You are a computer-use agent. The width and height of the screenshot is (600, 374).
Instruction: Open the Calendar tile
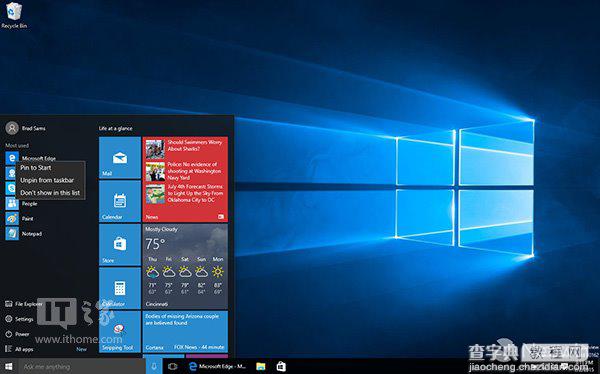click(x=120, y=201)
